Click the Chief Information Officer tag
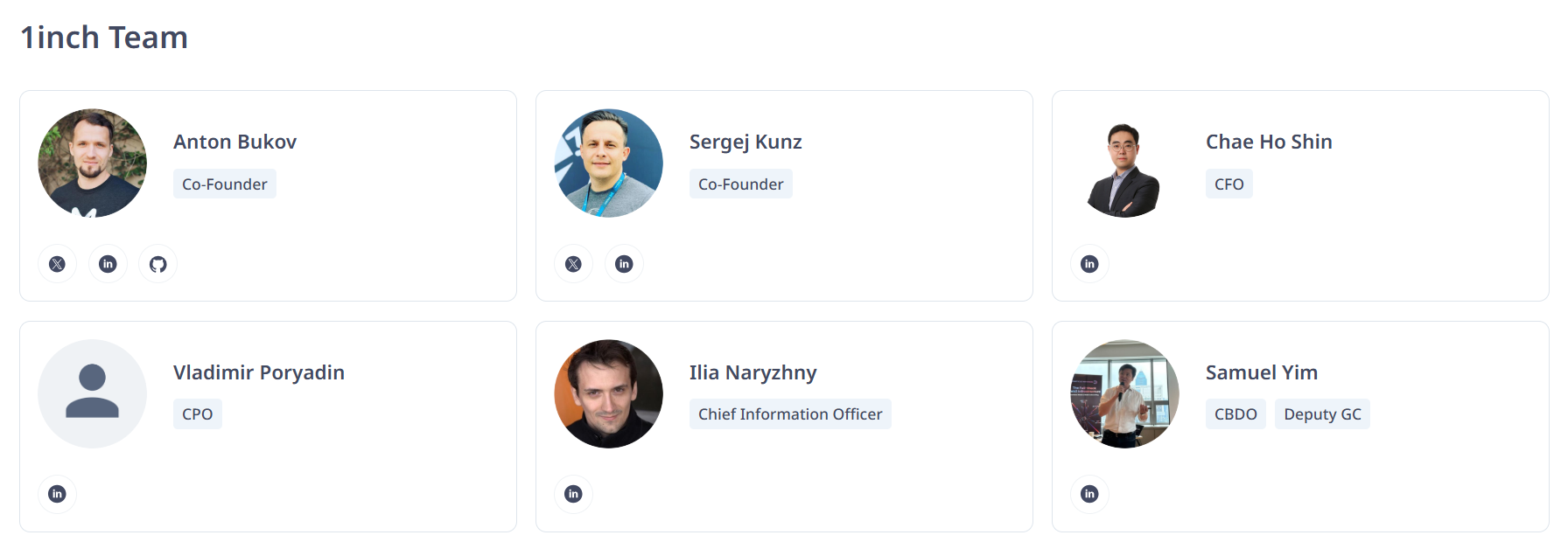The width and height of the screenshot is (1568, 542). click(790, 414)
